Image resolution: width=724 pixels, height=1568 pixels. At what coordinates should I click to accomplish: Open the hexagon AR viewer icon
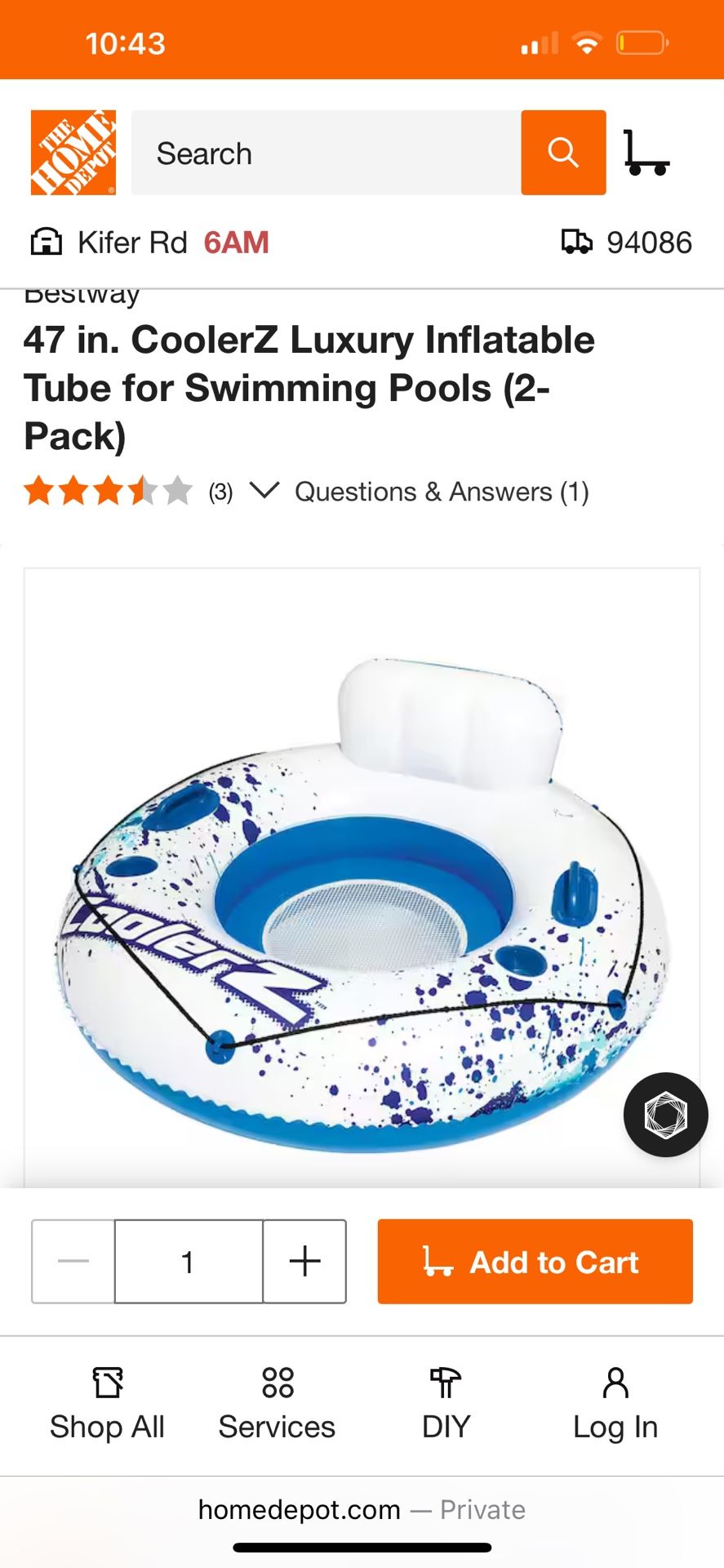665,1115
